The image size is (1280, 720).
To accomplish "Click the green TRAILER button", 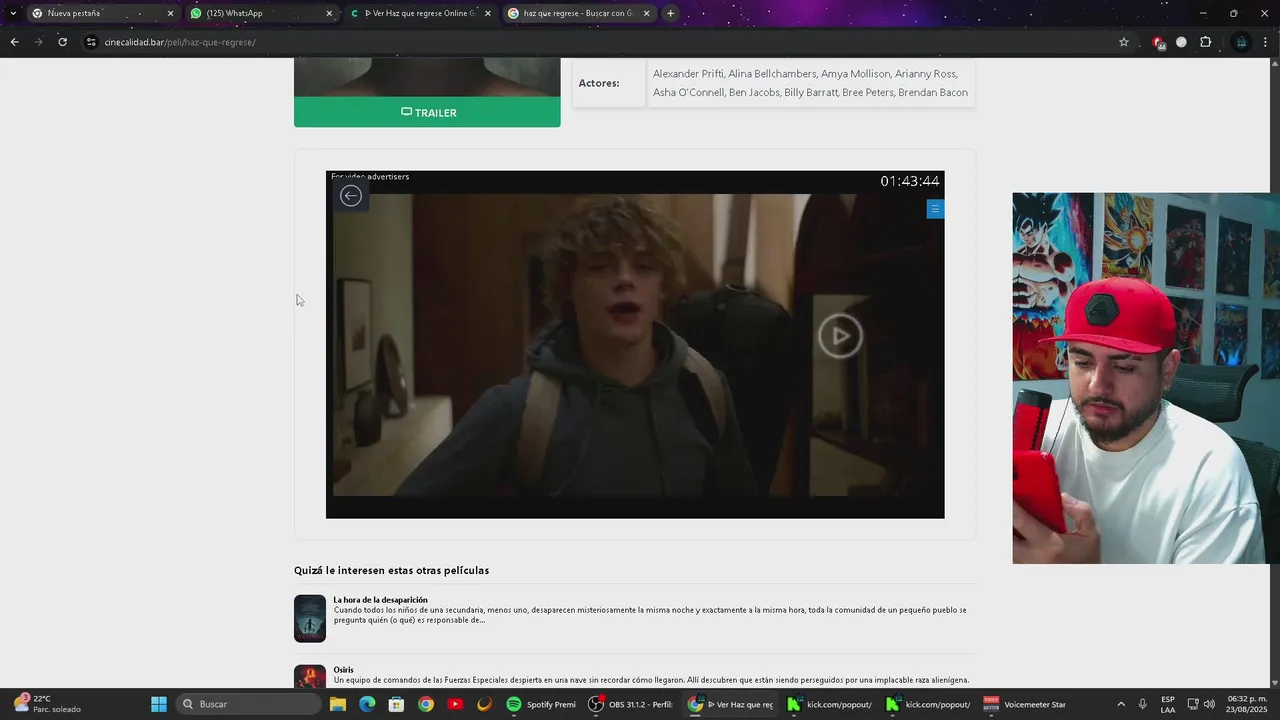I will click(427, 112).
